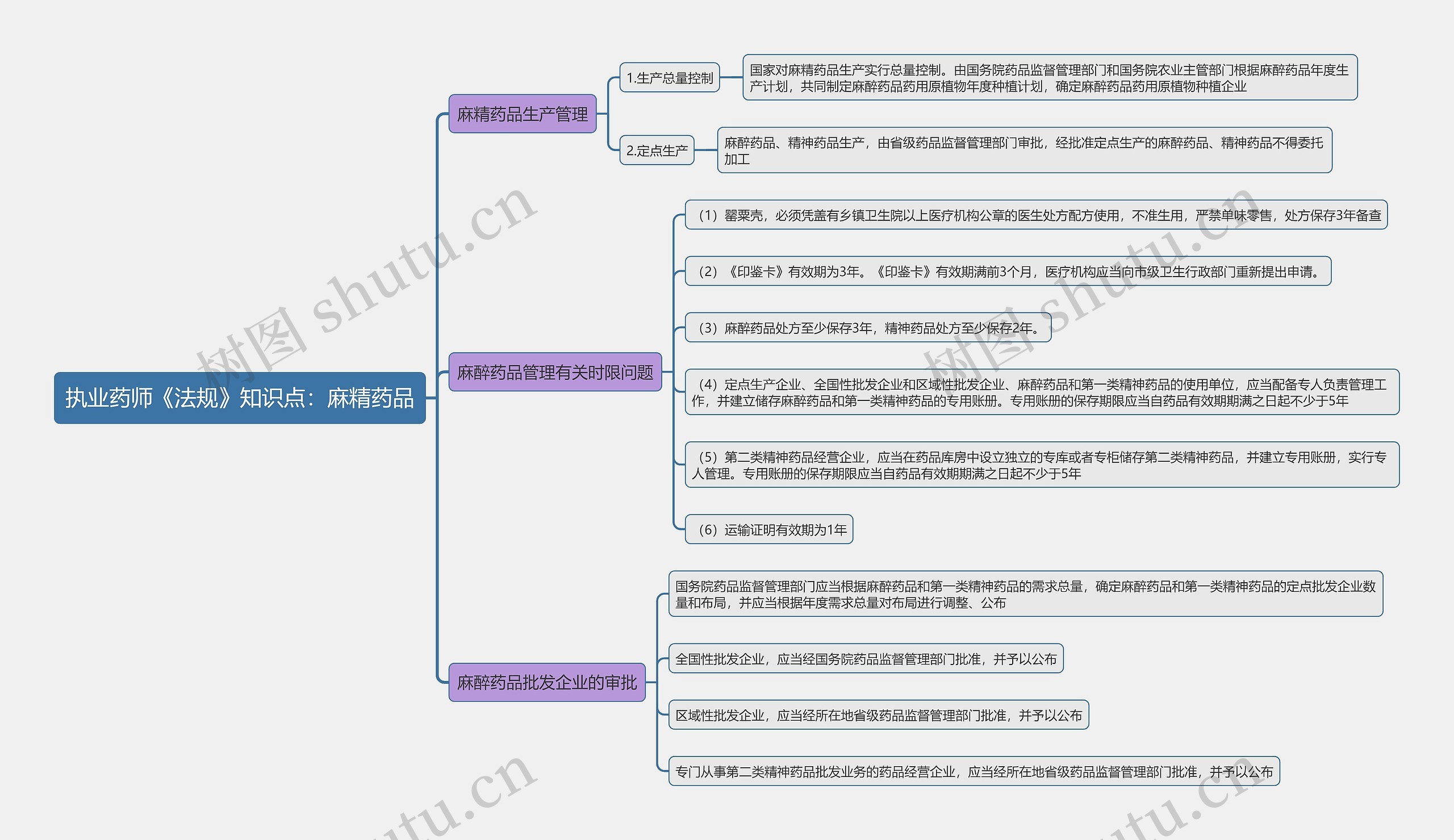Image resolution: width=1454 pixels, height=840 pixels.
Task: Select node (2) about 《印鉴卡》有效期为3年
Action: 1007,271
